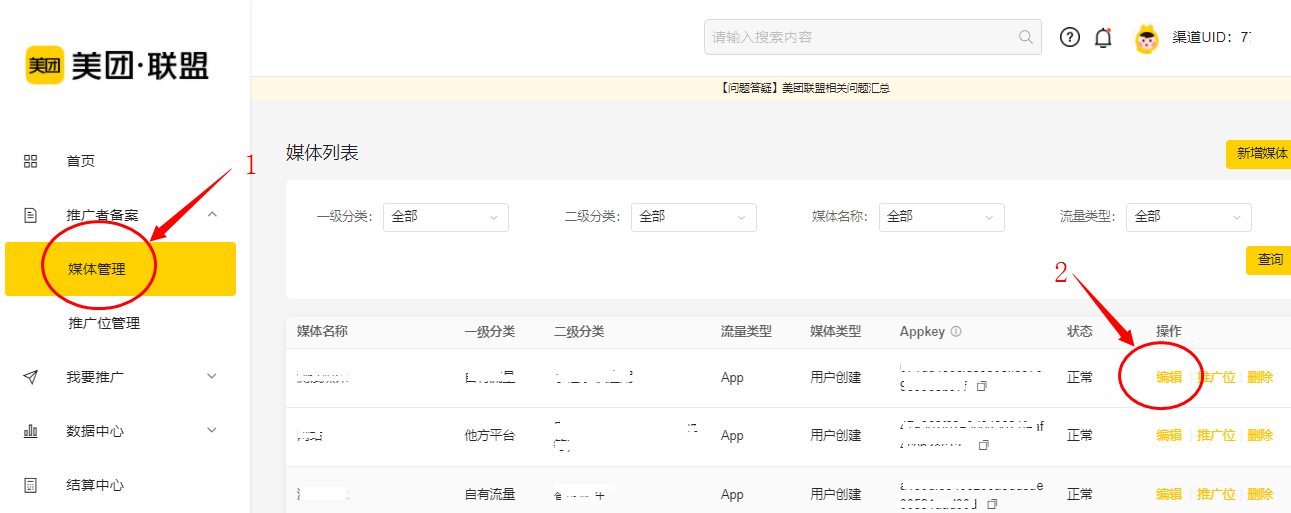Copy the Appkey in first table row

tap(981, 386)
